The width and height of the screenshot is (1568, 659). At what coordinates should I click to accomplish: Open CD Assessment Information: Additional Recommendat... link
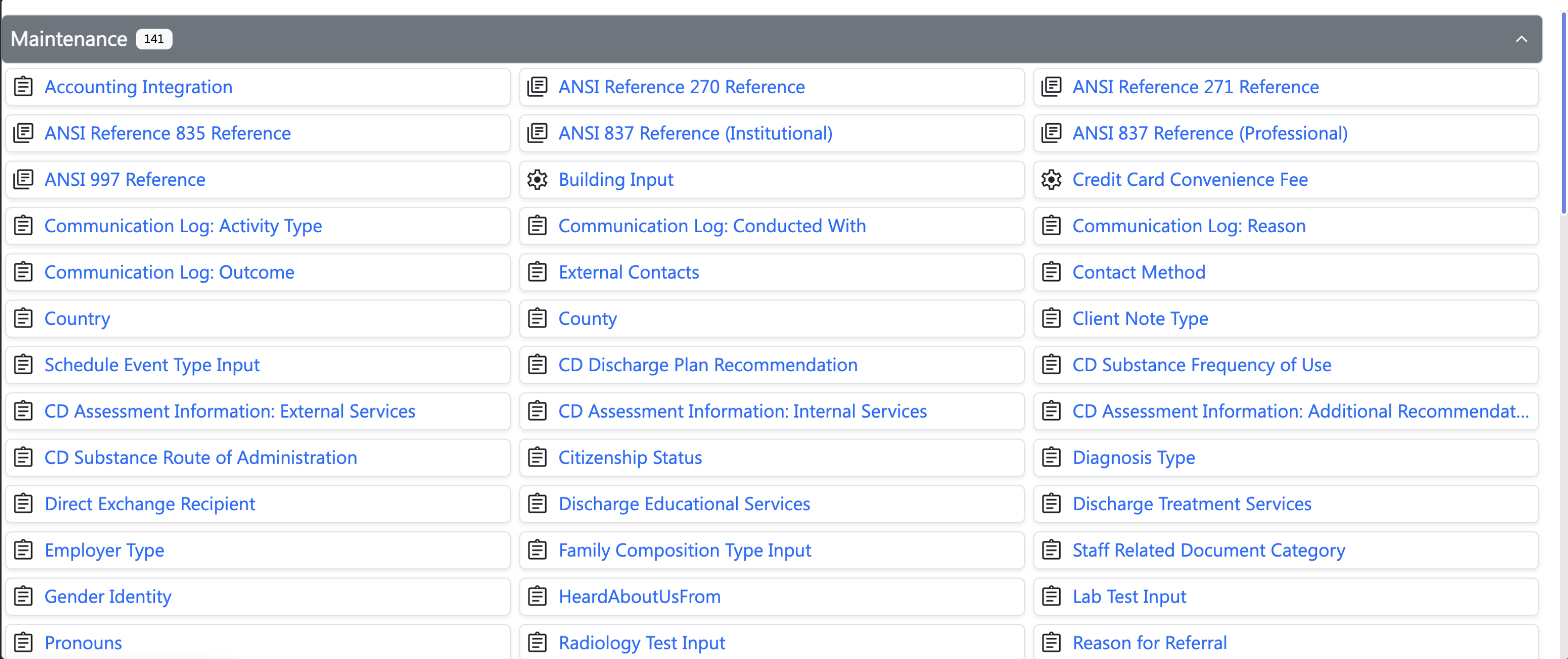tap(1301, 411)
